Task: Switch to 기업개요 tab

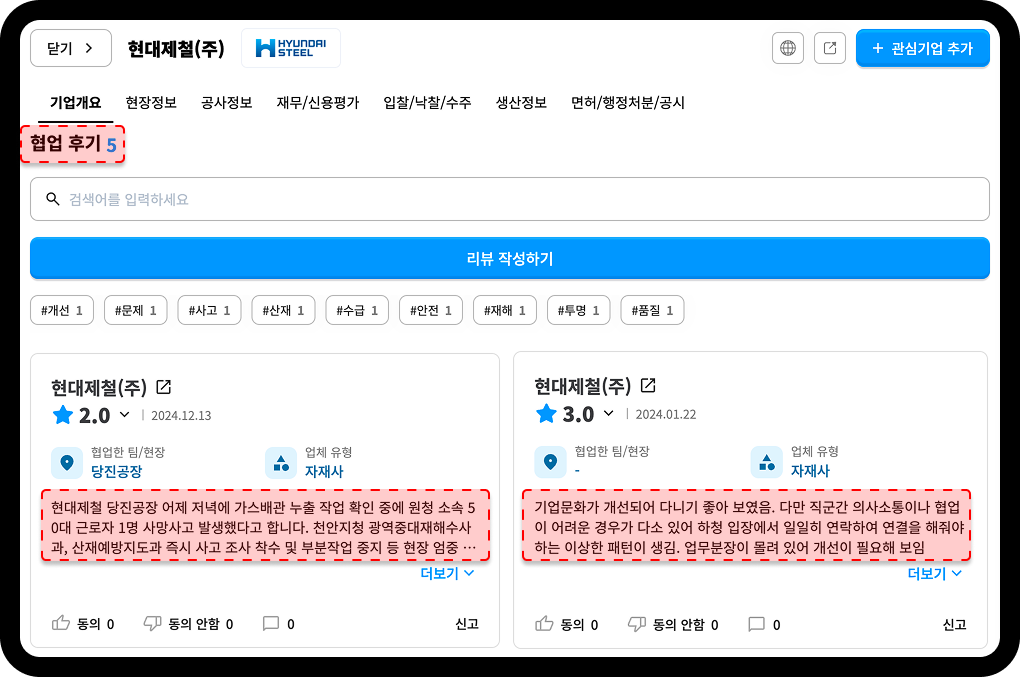Action: (75, 103)
